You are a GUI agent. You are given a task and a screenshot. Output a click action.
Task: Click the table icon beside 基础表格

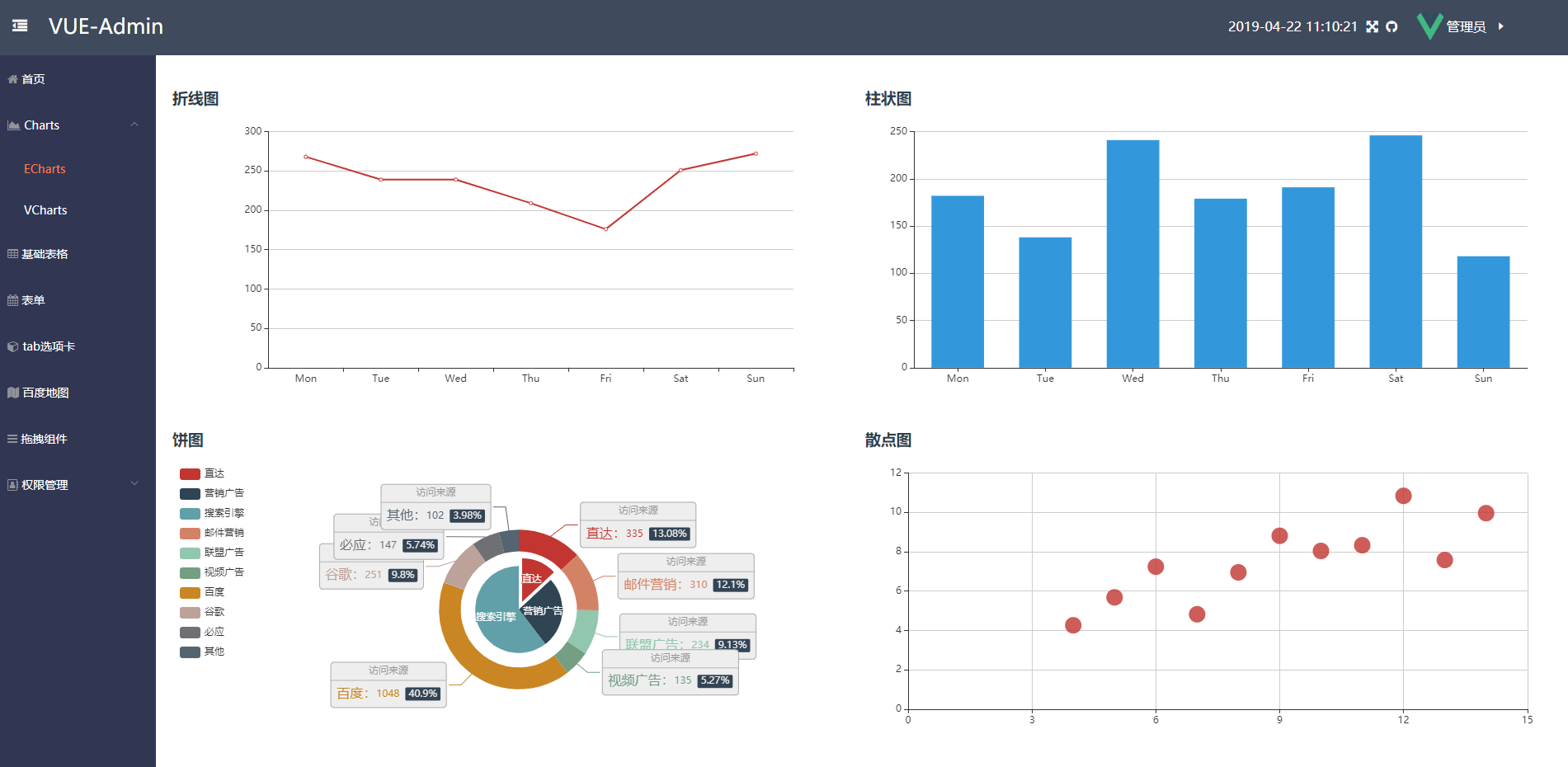click(12, 254)
